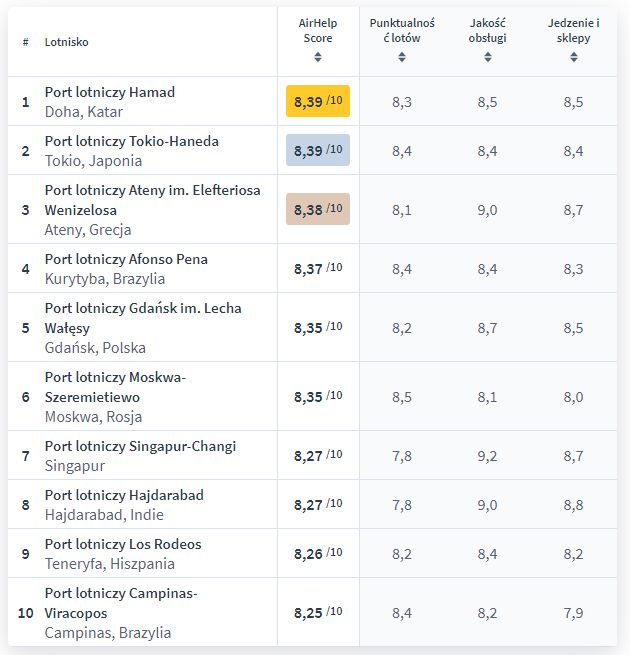The height and width of the screenshot is (655, 630).
Task: Sort by AirHelp Score arrows
Action: click(x=318, y=57)
